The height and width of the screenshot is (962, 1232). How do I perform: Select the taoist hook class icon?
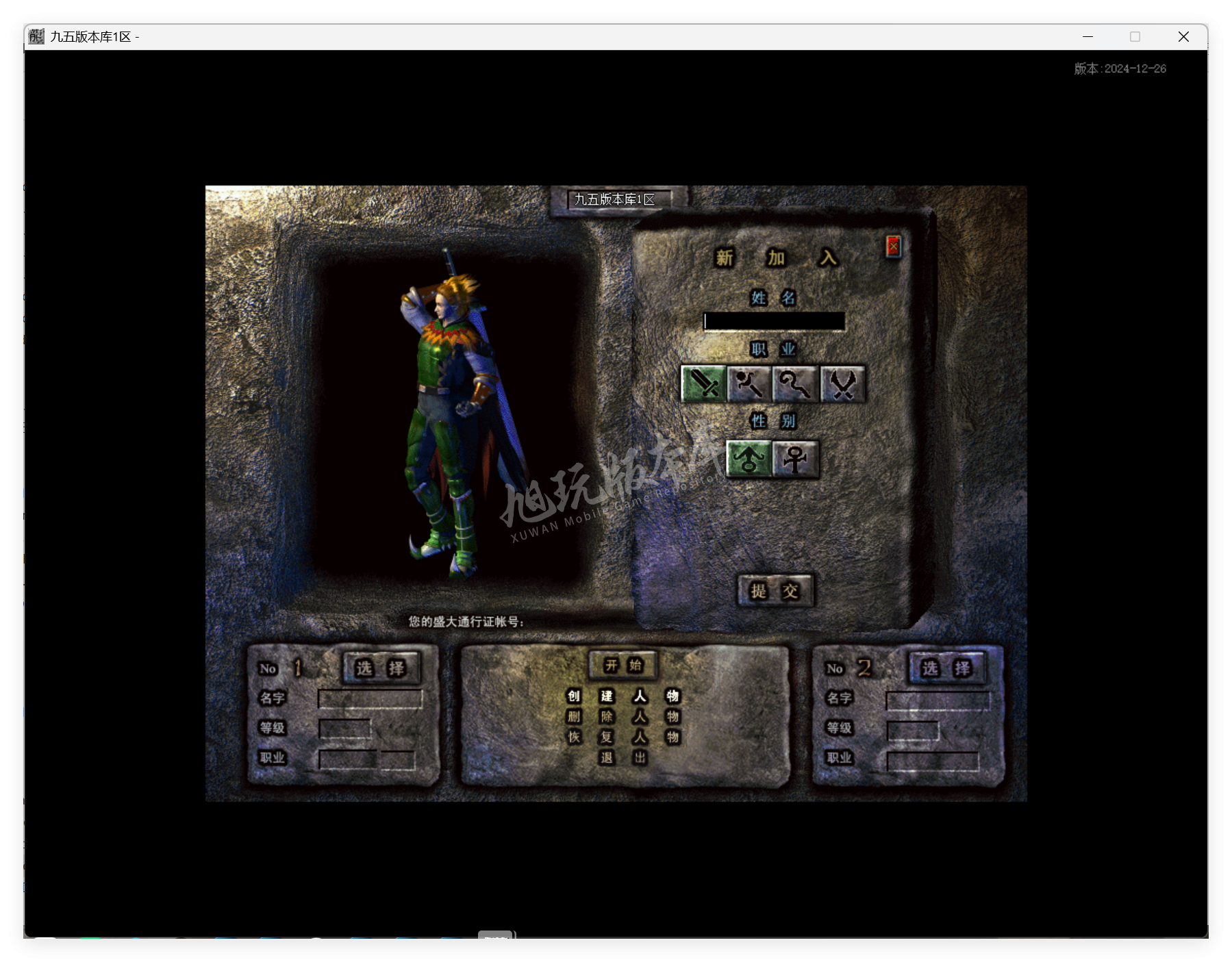click(x=795, y=383)
